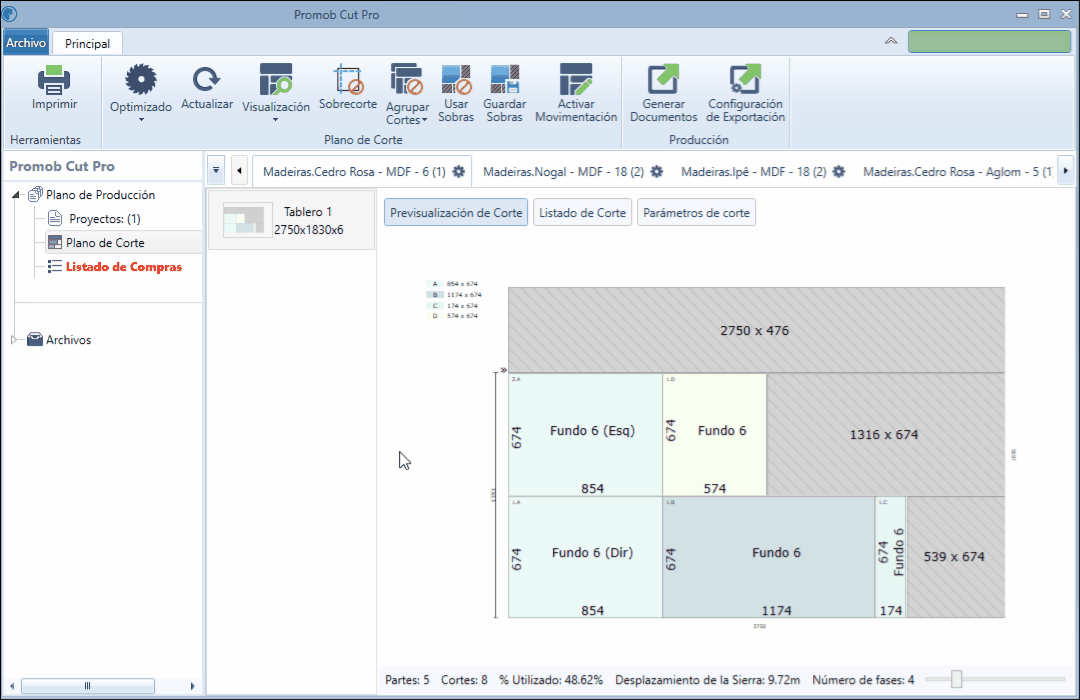This screenshot has height=700, width=1080.
Task: Click the green bar in the top right
Action: point(989,41)
